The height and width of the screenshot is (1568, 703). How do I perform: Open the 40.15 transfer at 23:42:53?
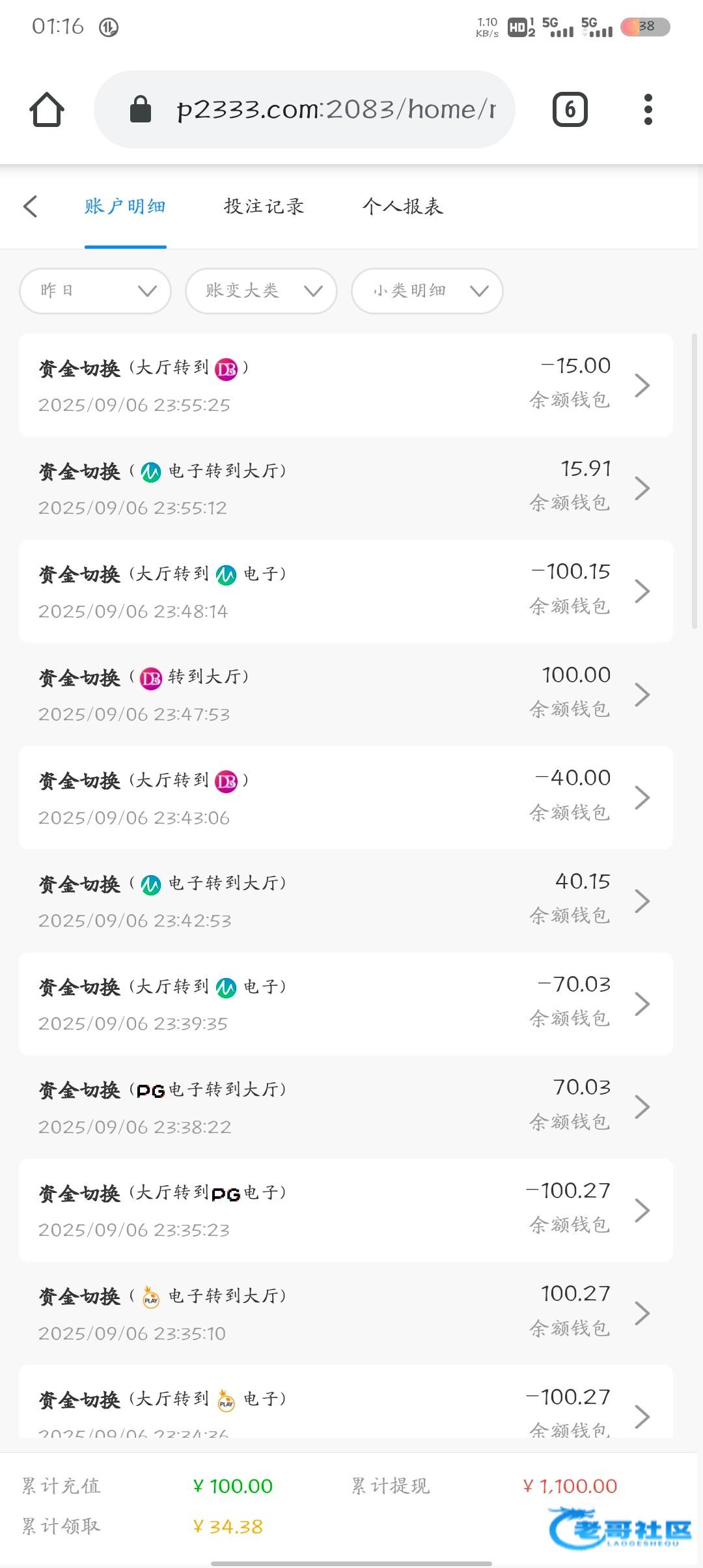coord(345,901)
